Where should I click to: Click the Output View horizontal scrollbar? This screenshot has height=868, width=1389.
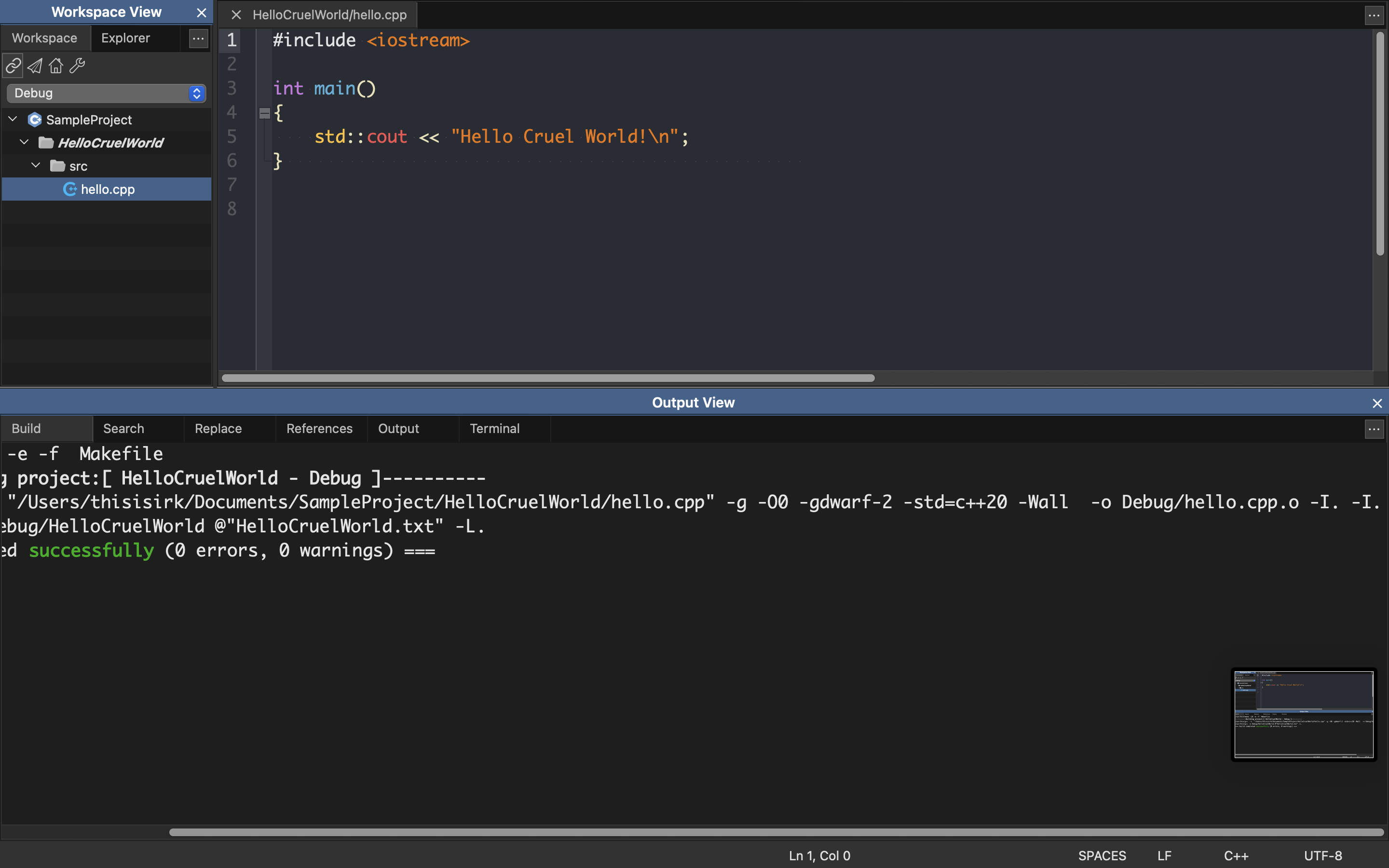pos(775,832)
